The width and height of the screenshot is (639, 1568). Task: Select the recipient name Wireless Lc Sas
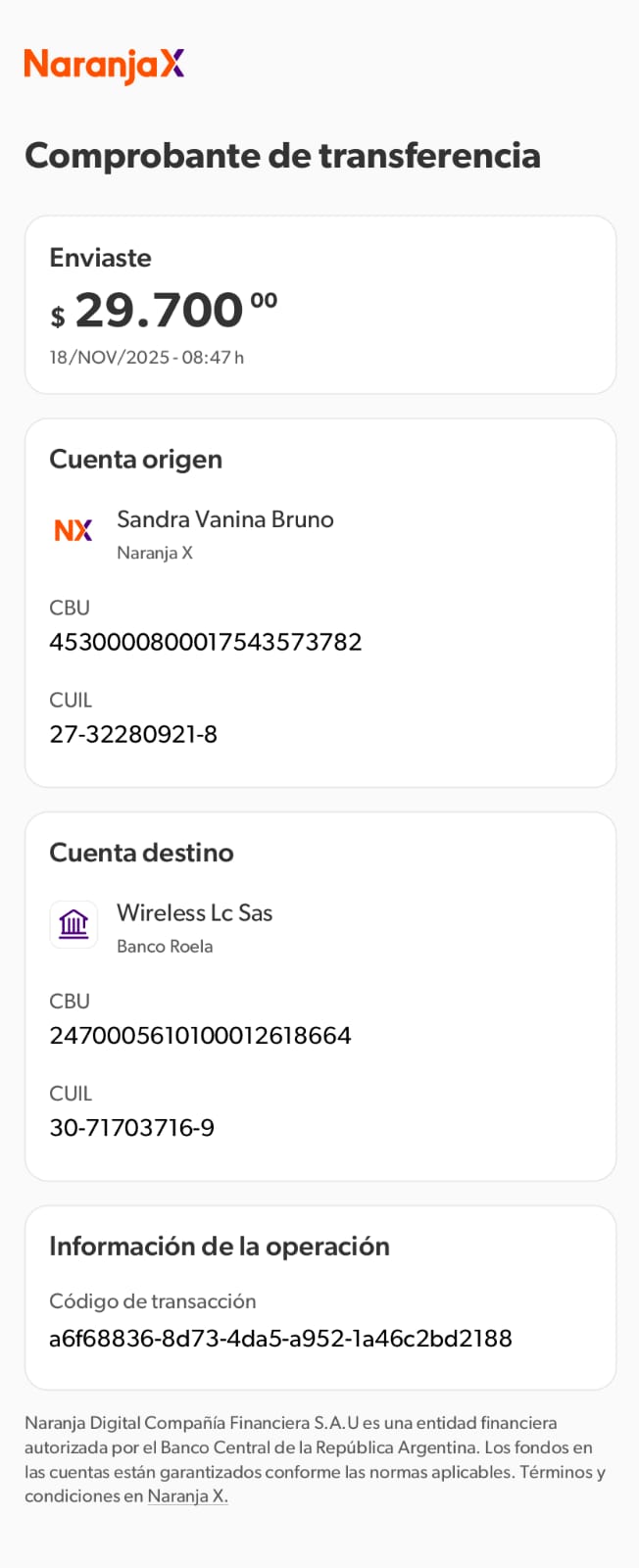pos(195,913)
